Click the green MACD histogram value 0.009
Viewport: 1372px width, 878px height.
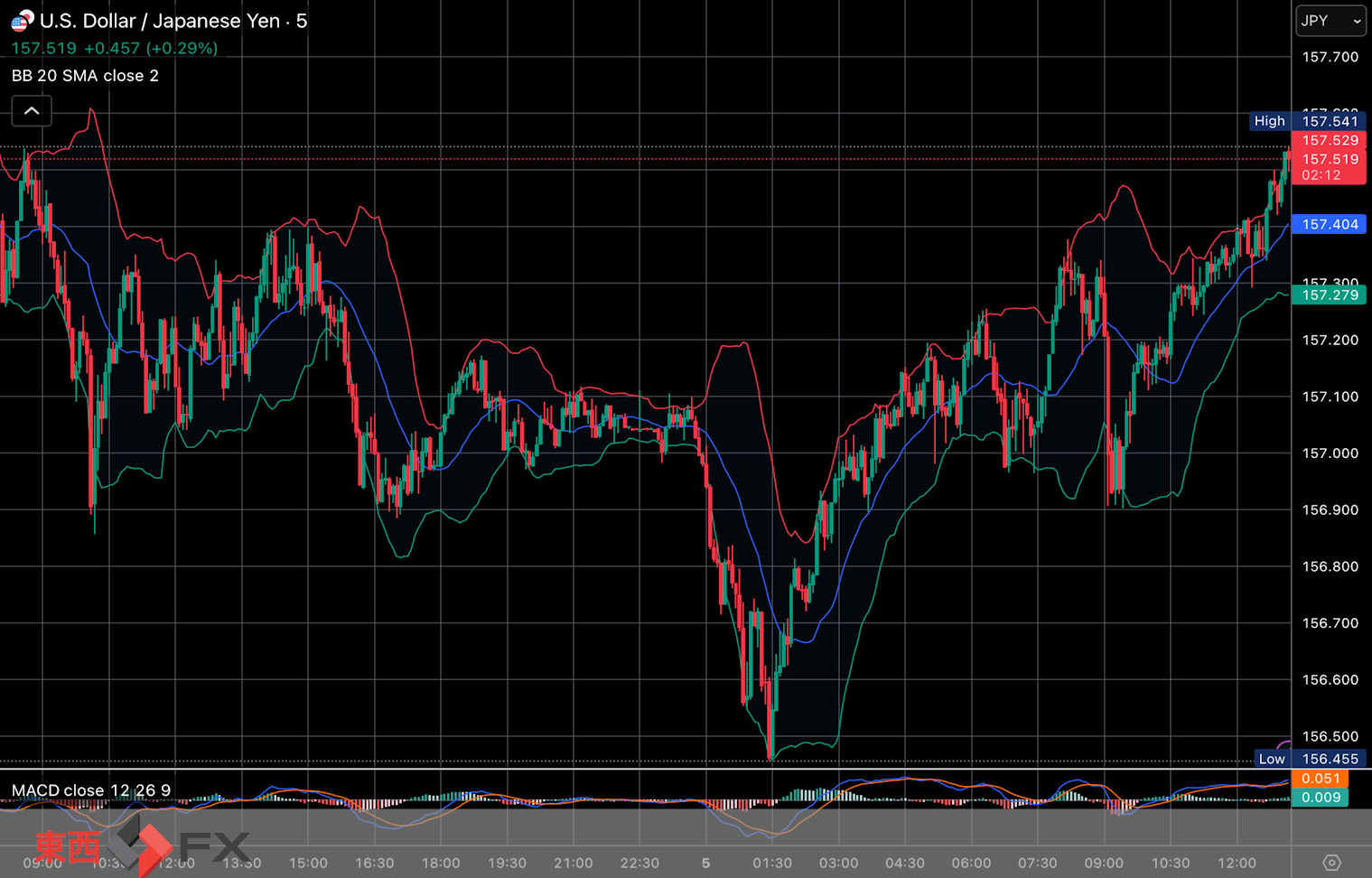point(1320,797)
